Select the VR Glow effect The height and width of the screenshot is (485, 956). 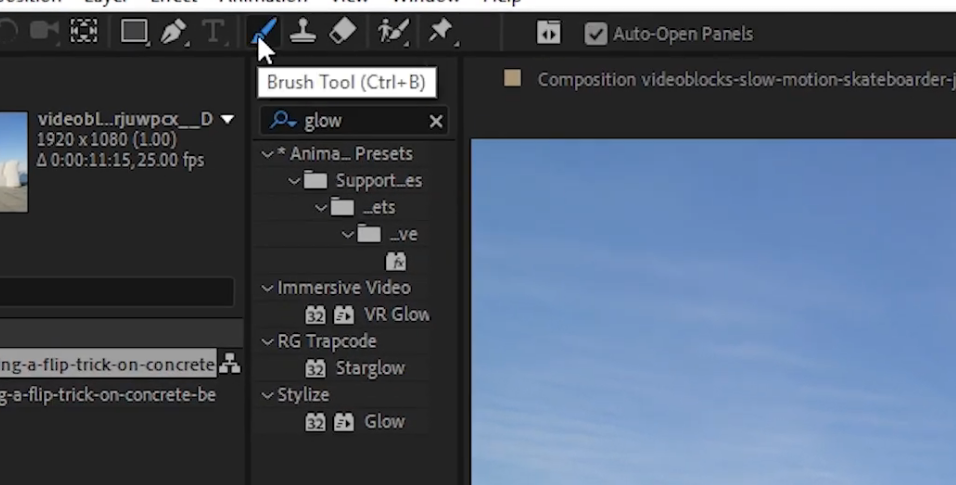pyautogui.click(x=396, y=315)
